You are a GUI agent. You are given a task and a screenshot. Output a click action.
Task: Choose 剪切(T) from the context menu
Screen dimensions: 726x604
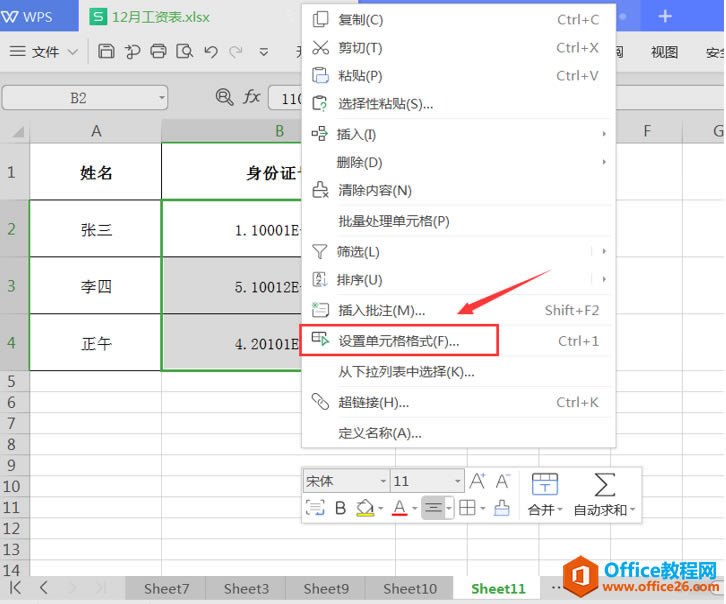coord(458,48)
